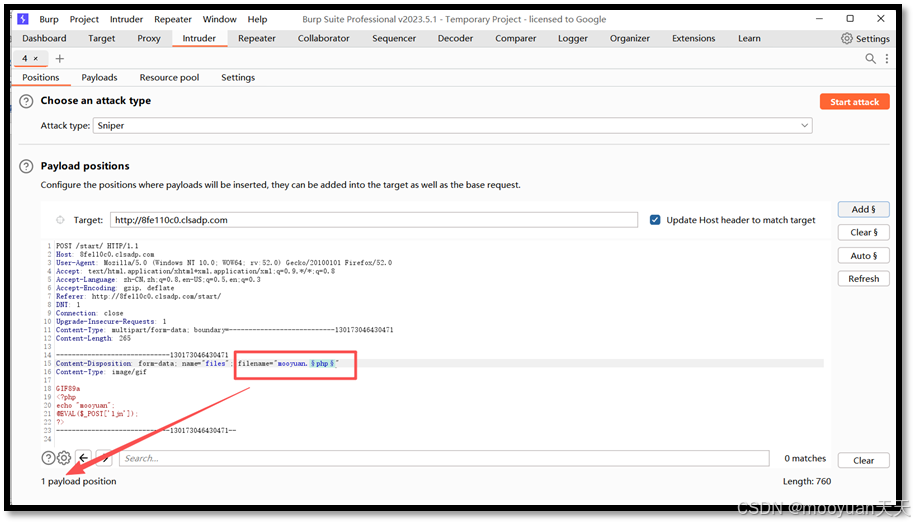Open the Resource pool sub-tab
Viewport: 915px width, 524px height.
(169, 78)
